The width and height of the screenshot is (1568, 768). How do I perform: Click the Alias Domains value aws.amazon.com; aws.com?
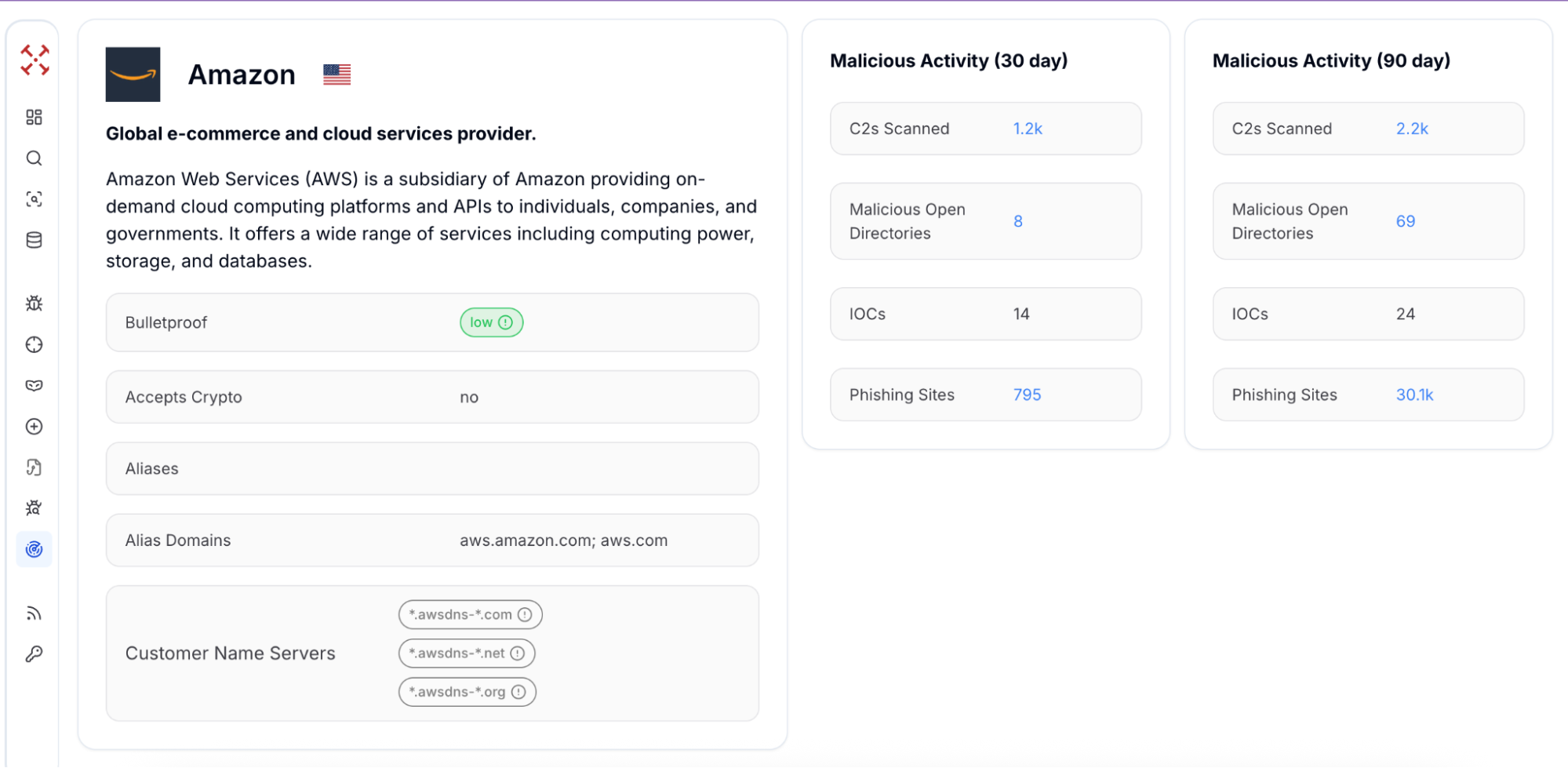(563, 541)
